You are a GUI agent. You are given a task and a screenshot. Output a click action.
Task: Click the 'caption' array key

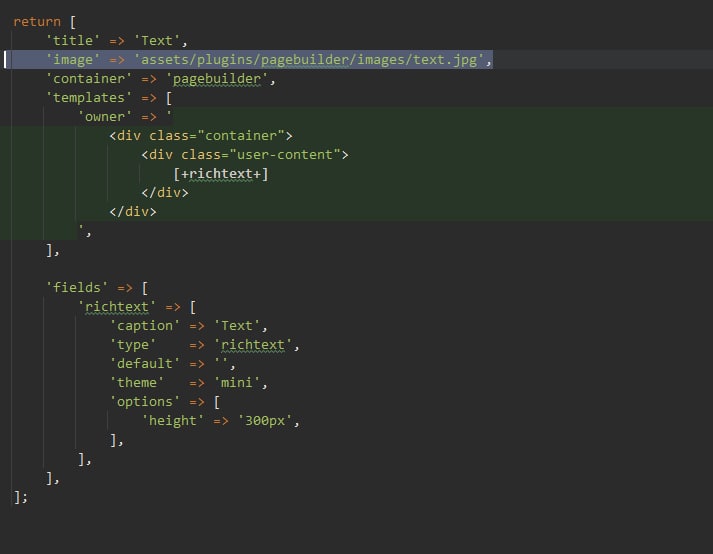pyautogui.click(x=145, y=326)
